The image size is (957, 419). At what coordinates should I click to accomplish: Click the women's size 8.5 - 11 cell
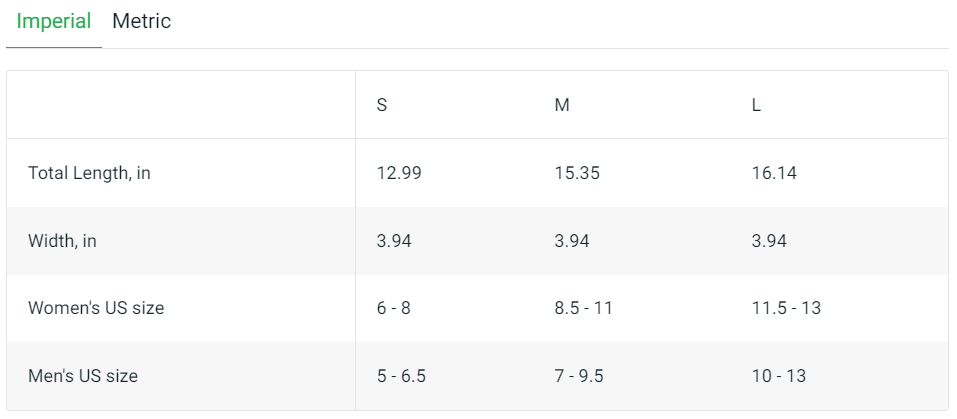coord(583,308)
